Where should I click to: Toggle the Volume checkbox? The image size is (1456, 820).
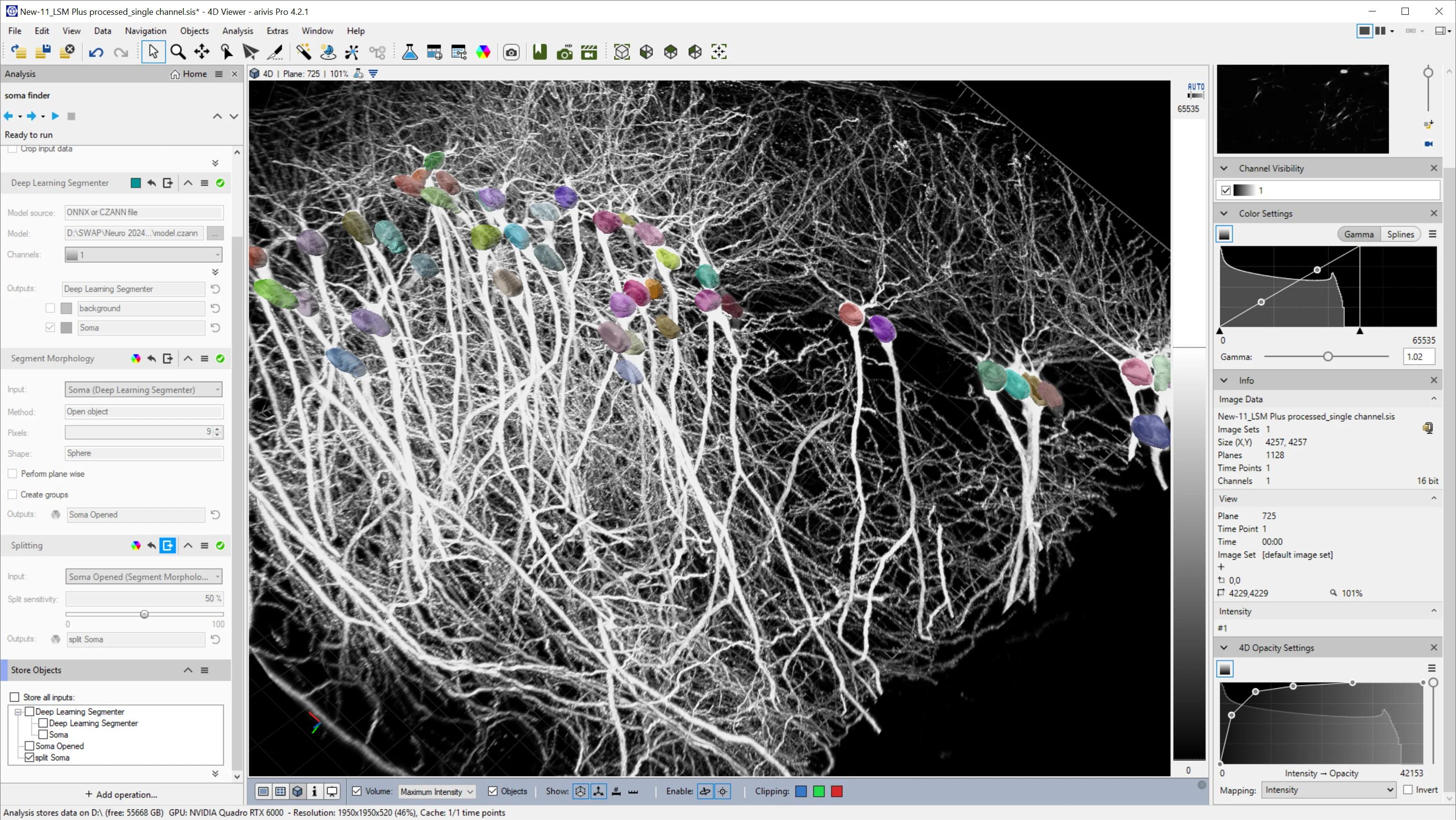[357, 791]
